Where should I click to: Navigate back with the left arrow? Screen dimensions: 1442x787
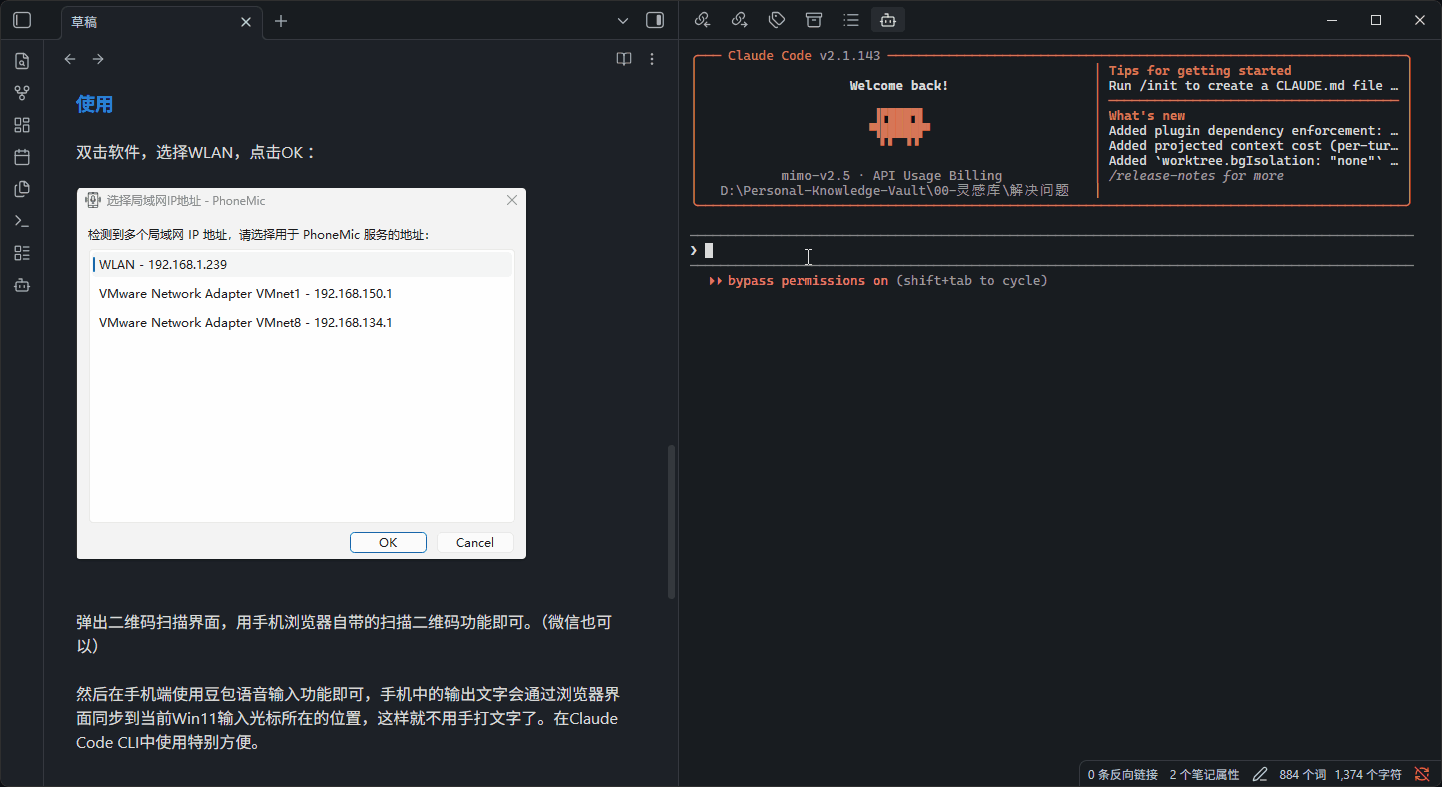pos(70,59)
